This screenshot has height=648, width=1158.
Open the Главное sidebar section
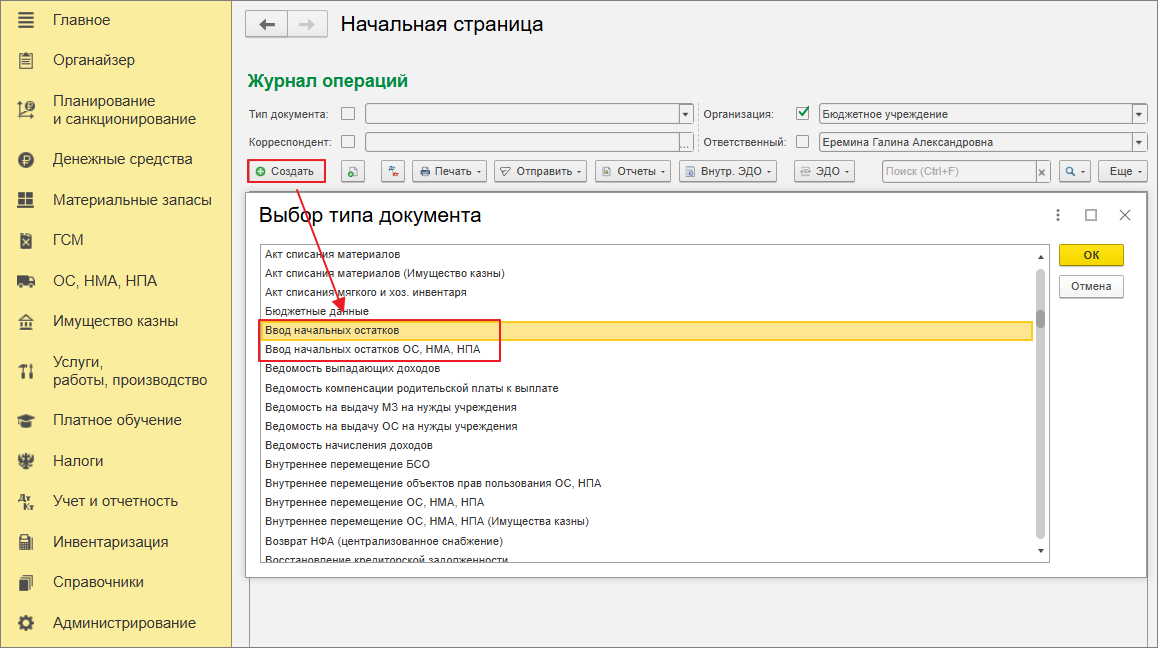pyautogui.click(x=81, y=20)
